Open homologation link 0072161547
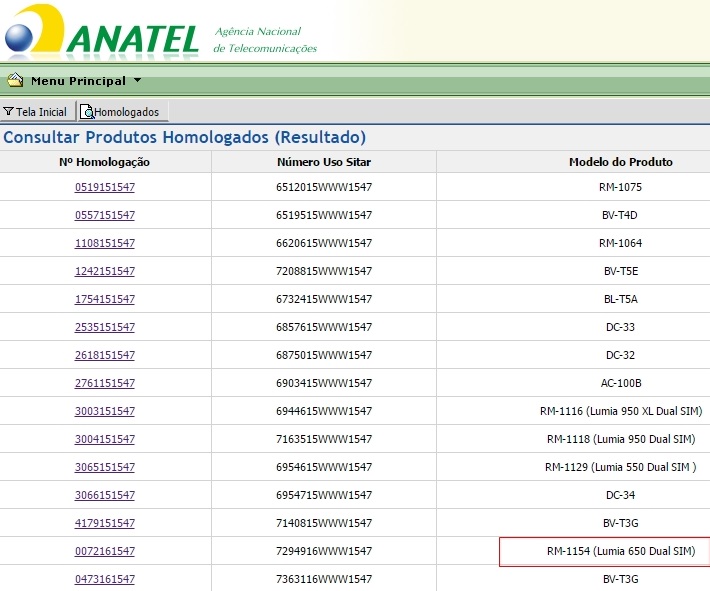710x591 pixels. pos(105,551)
